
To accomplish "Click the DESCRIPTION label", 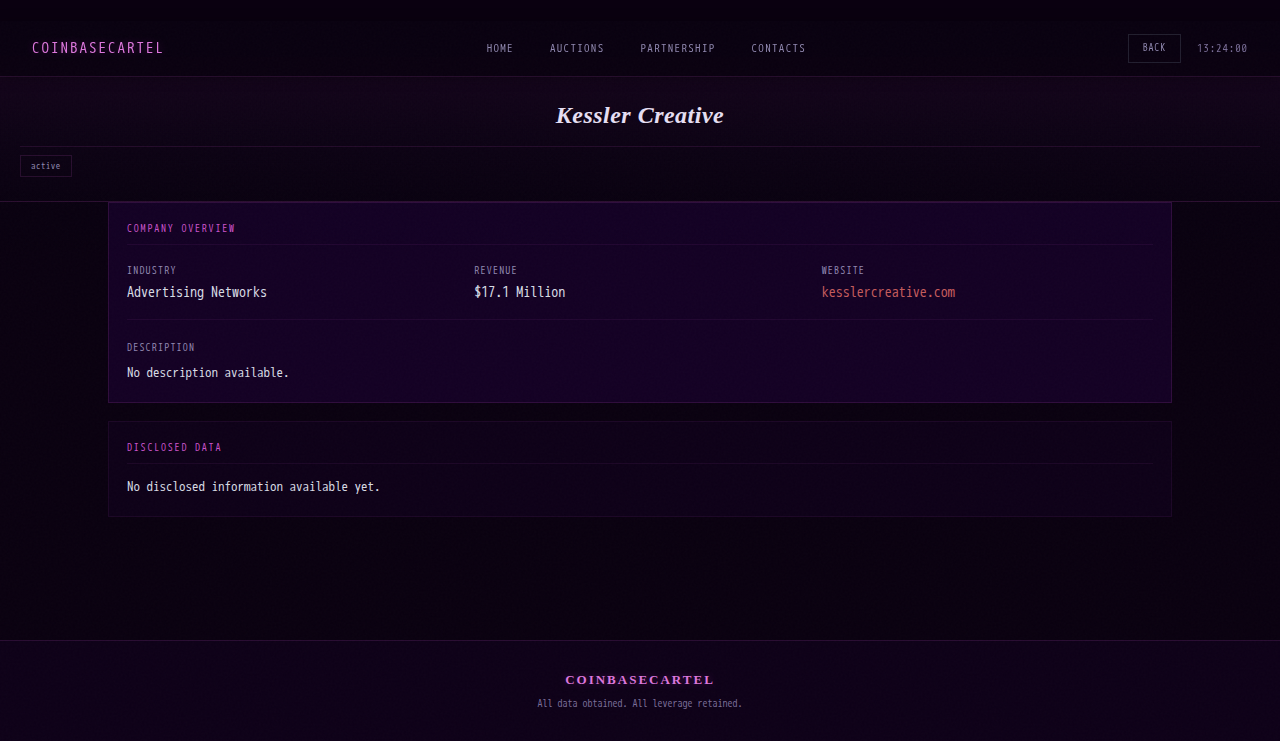I will tap(161, 347).
